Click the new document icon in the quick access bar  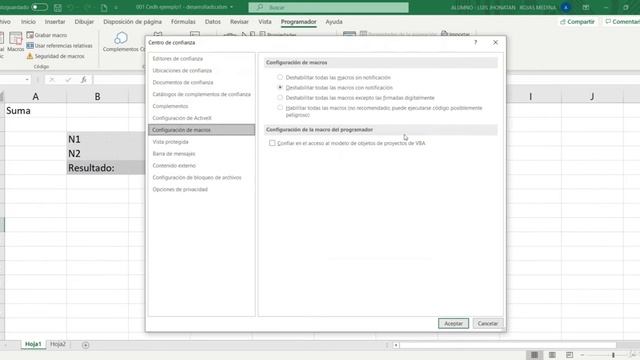[104, 7]
